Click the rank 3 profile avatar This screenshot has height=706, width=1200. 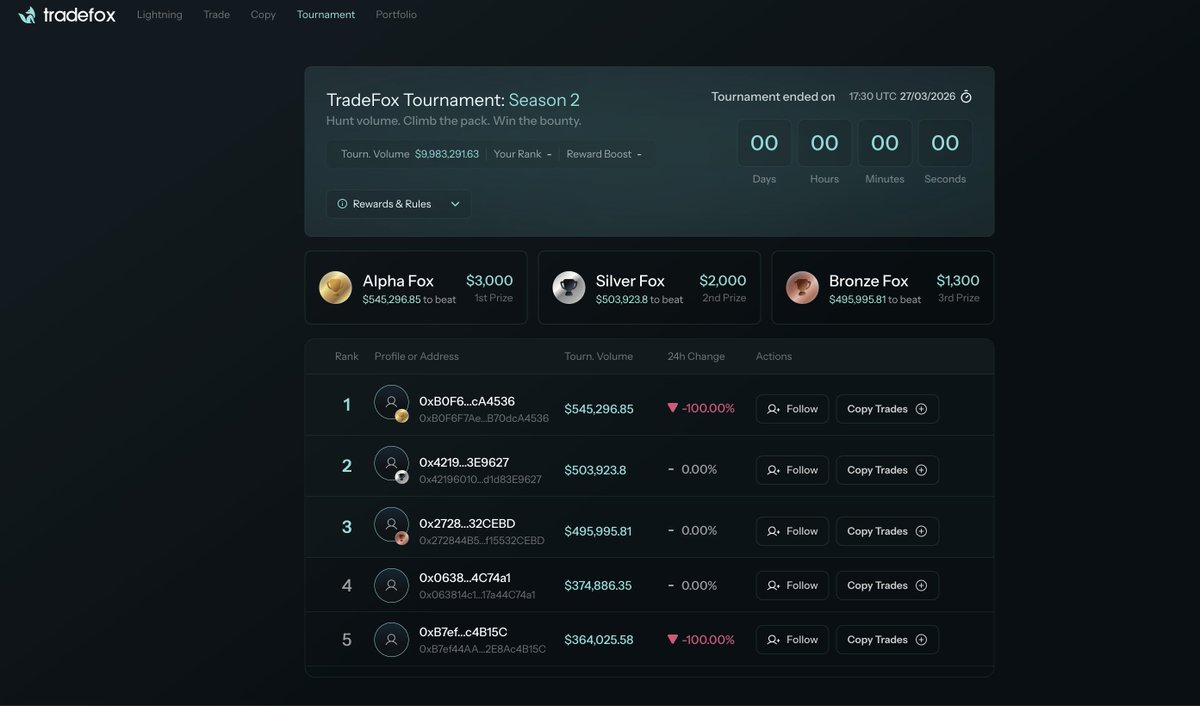coord(391,524)
